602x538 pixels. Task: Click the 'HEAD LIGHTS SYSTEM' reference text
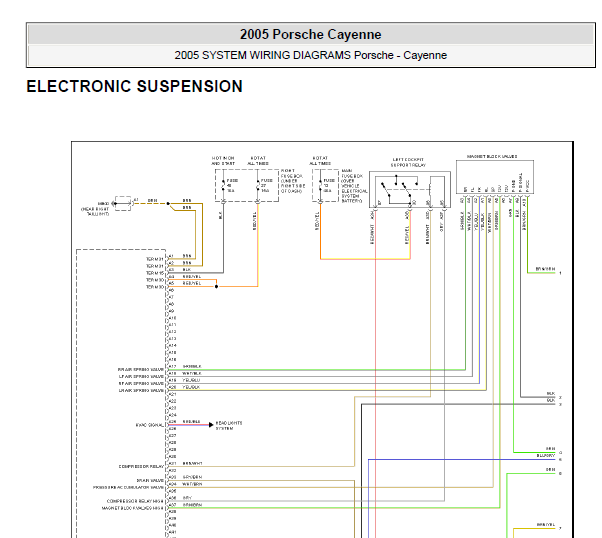229,425
